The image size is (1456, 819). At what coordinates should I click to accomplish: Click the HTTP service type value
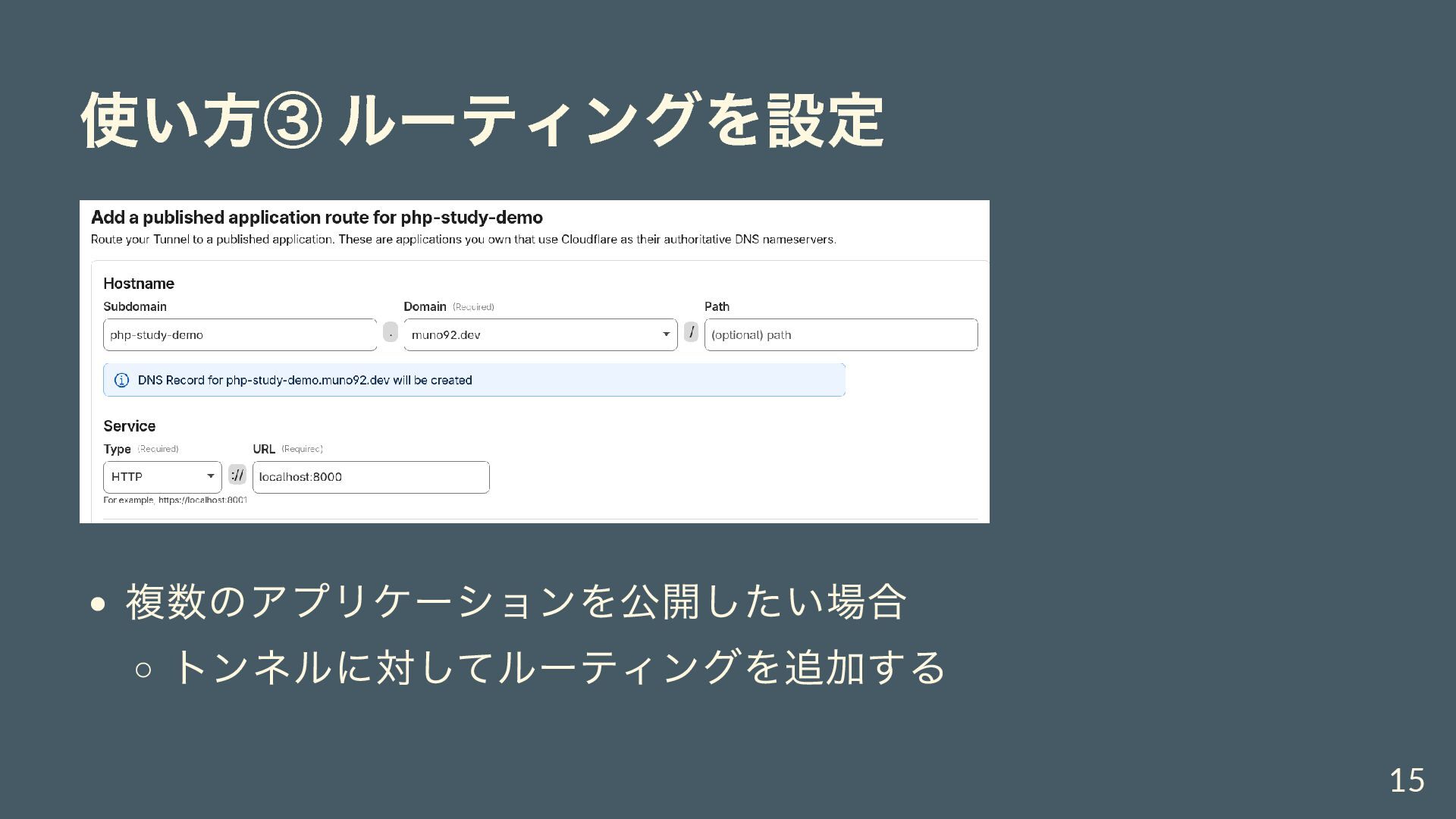[x=127, y=477]
